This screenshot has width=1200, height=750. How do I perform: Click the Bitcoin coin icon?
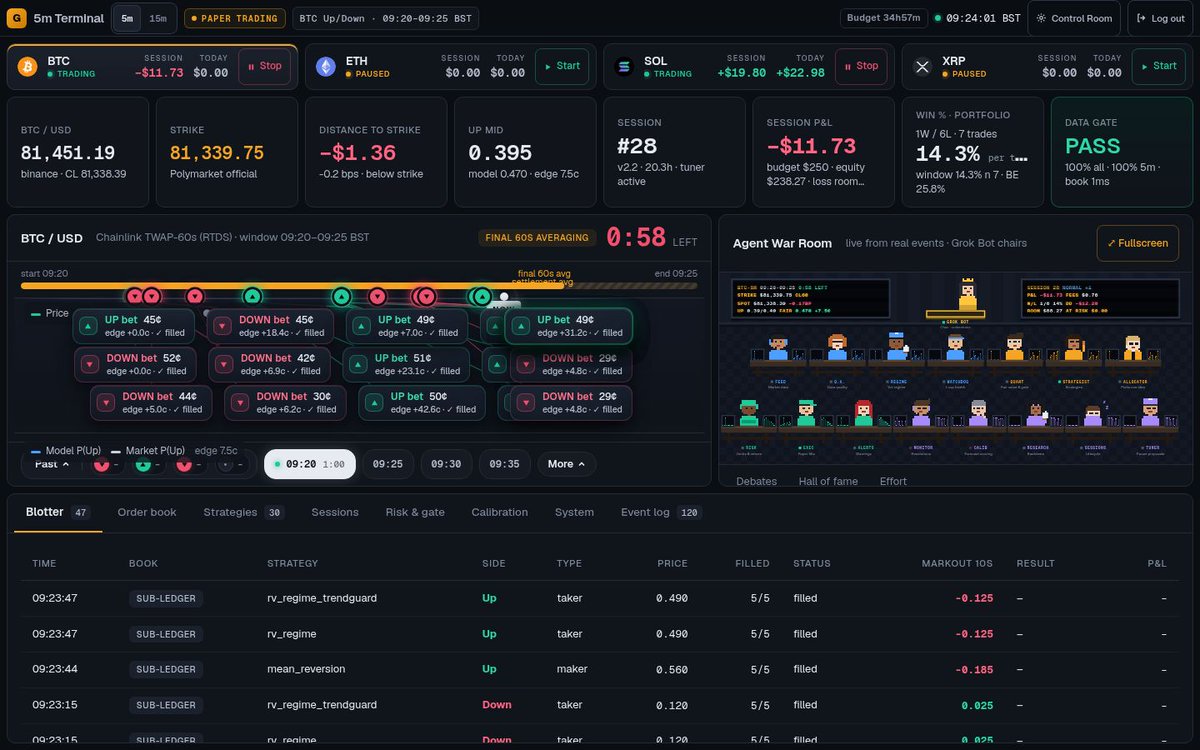(28, 66)
